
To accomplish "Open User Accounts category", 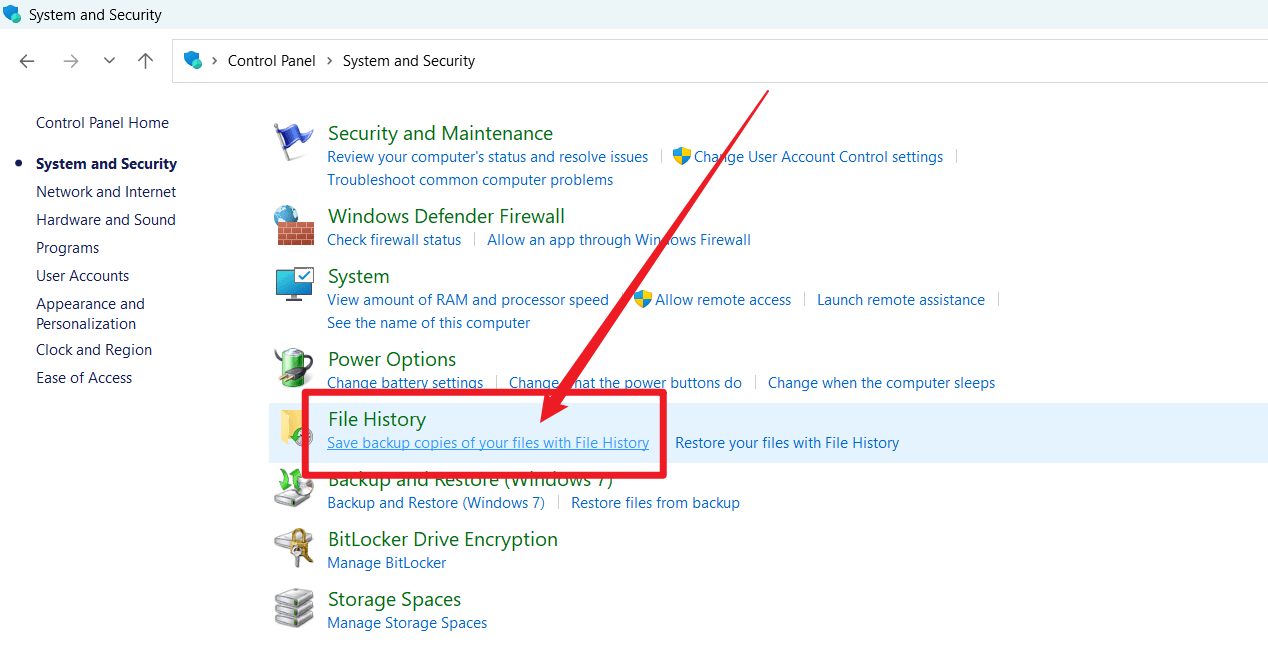I will click(83, 276).
